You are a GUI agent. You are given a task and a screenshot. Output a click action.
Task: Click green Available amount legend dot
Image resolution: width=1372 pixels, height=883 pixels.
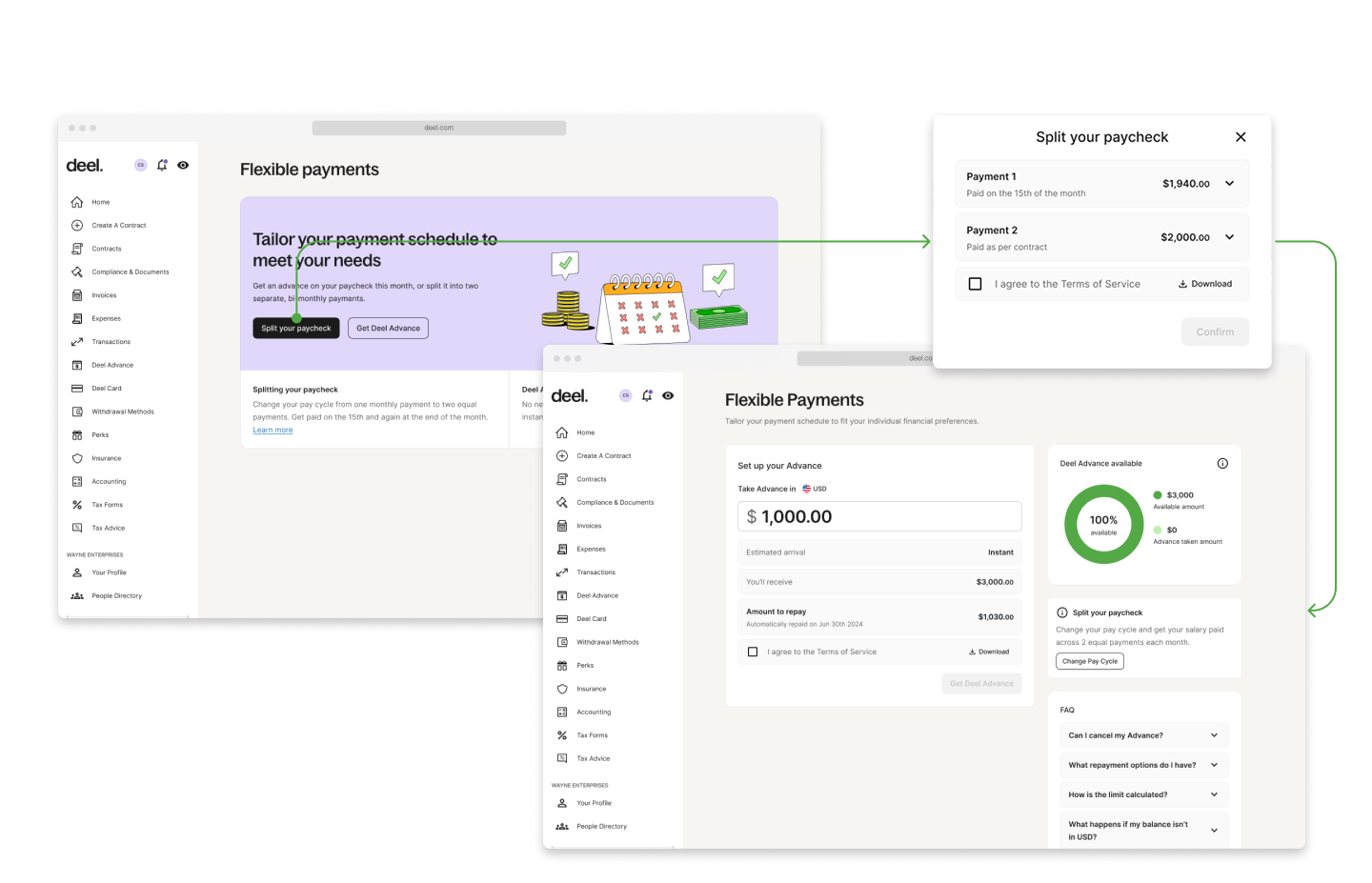1158,495
